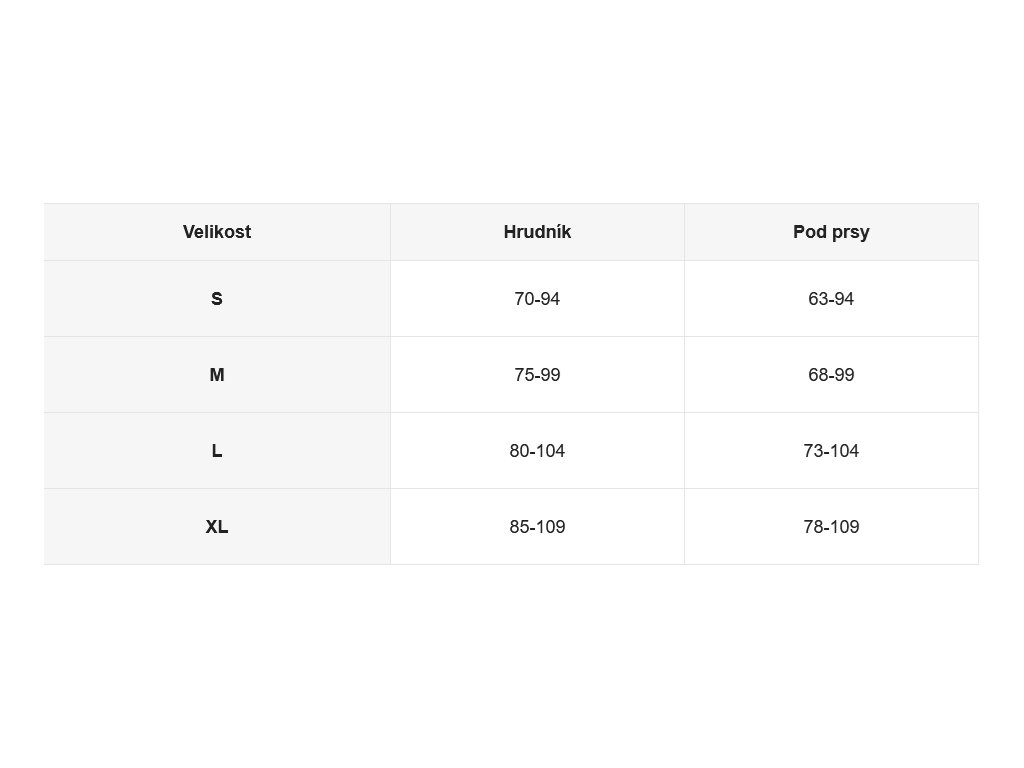The image size is (1024, 768).
Task: Select the XL size row label
Action: coord(217,526)
